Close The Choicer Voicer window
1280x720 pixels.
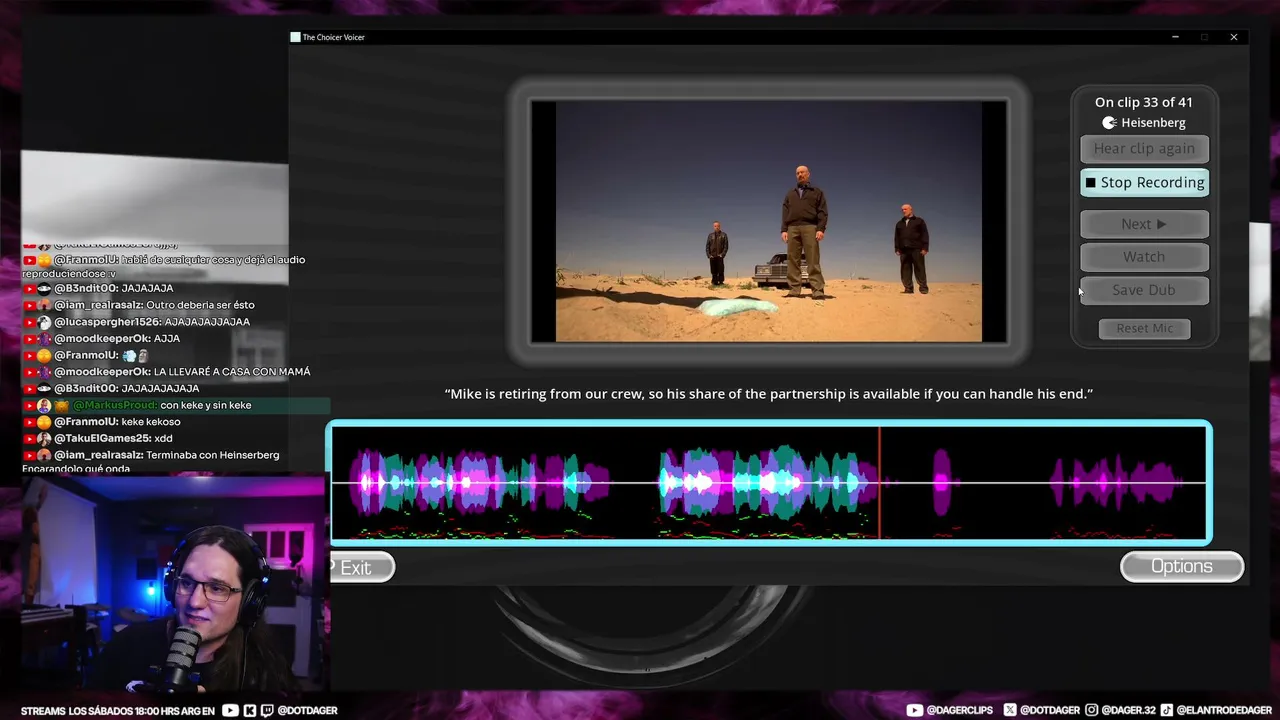pos(1234,37)
